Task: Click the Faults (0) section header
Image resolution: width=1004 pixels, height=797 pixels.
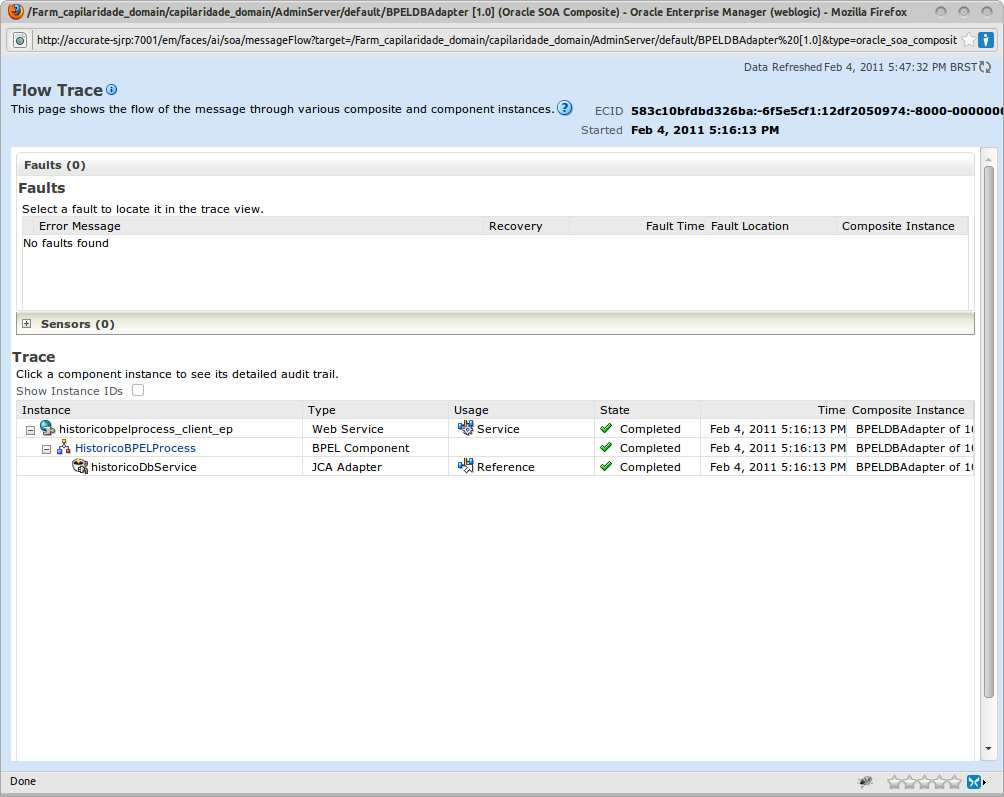Action: click(495, 165)
